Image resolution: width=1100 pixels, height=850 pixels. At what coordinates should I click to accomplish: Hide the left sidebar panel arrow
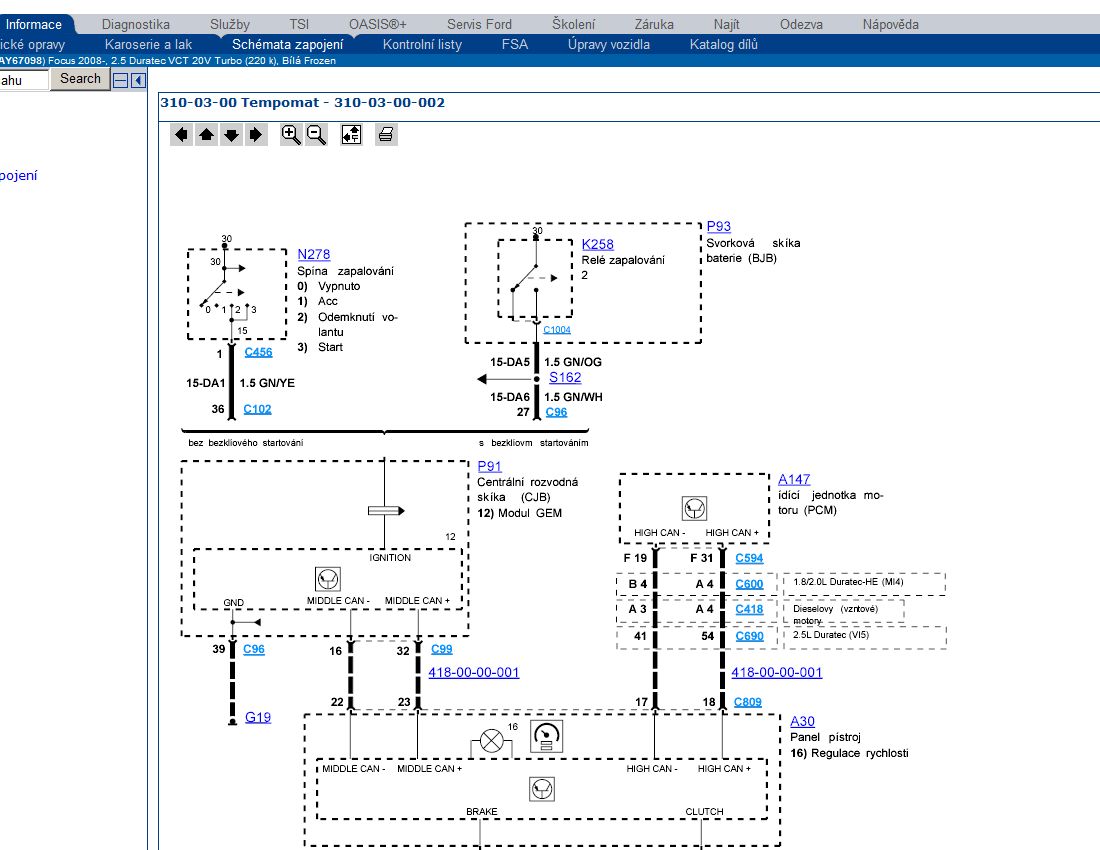click(138, 80)
